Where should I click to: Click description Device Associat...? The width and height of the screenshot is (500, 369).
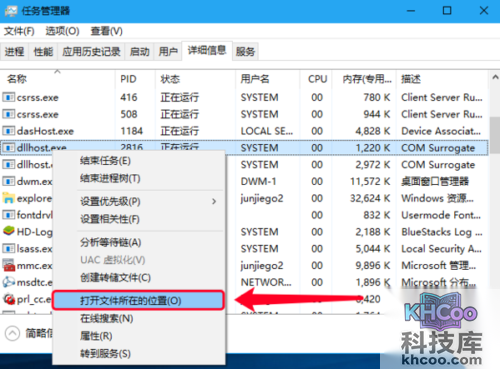(441, 131)
